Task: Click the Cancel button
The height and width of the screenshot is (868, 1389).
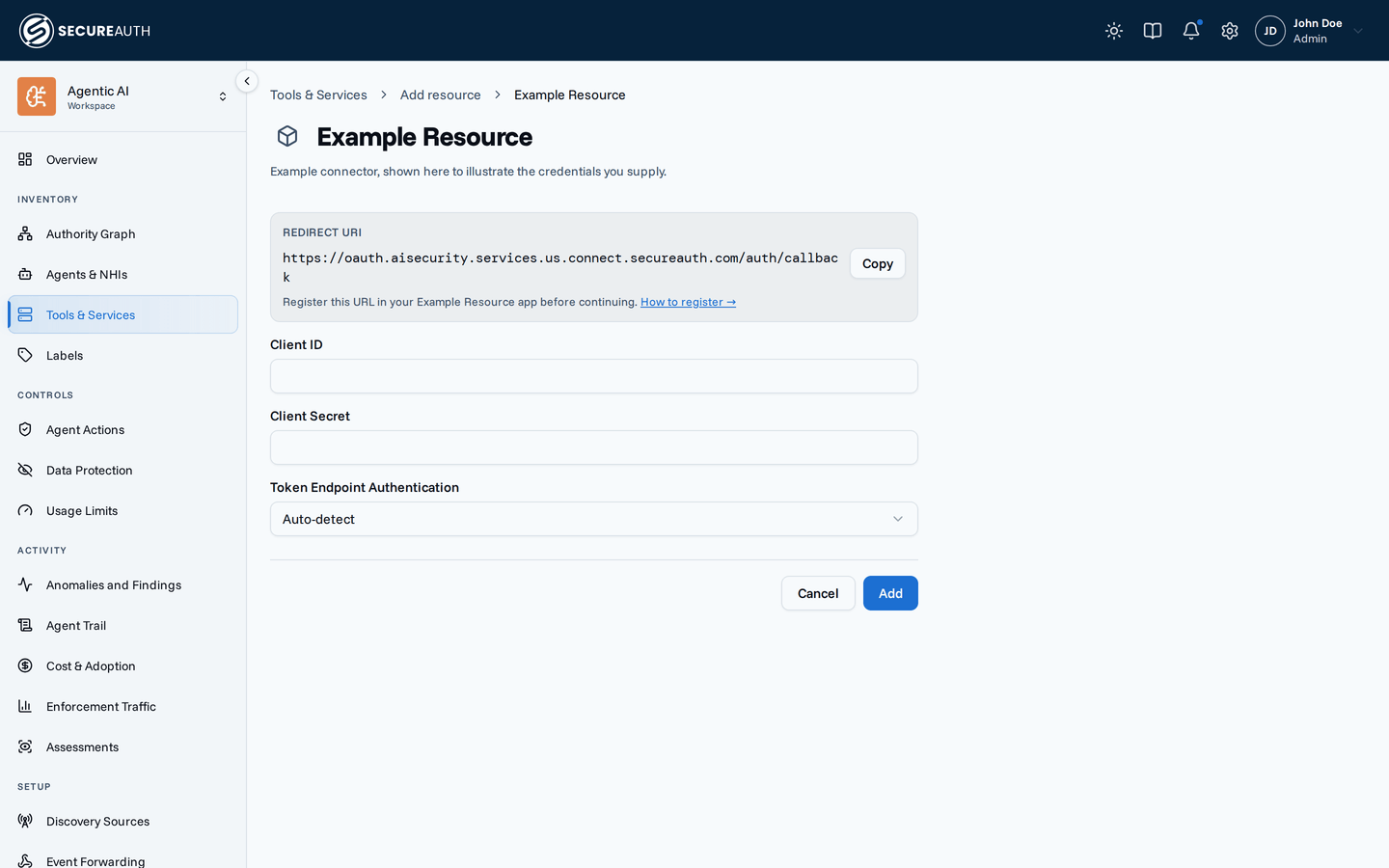Action: point(818,593)
